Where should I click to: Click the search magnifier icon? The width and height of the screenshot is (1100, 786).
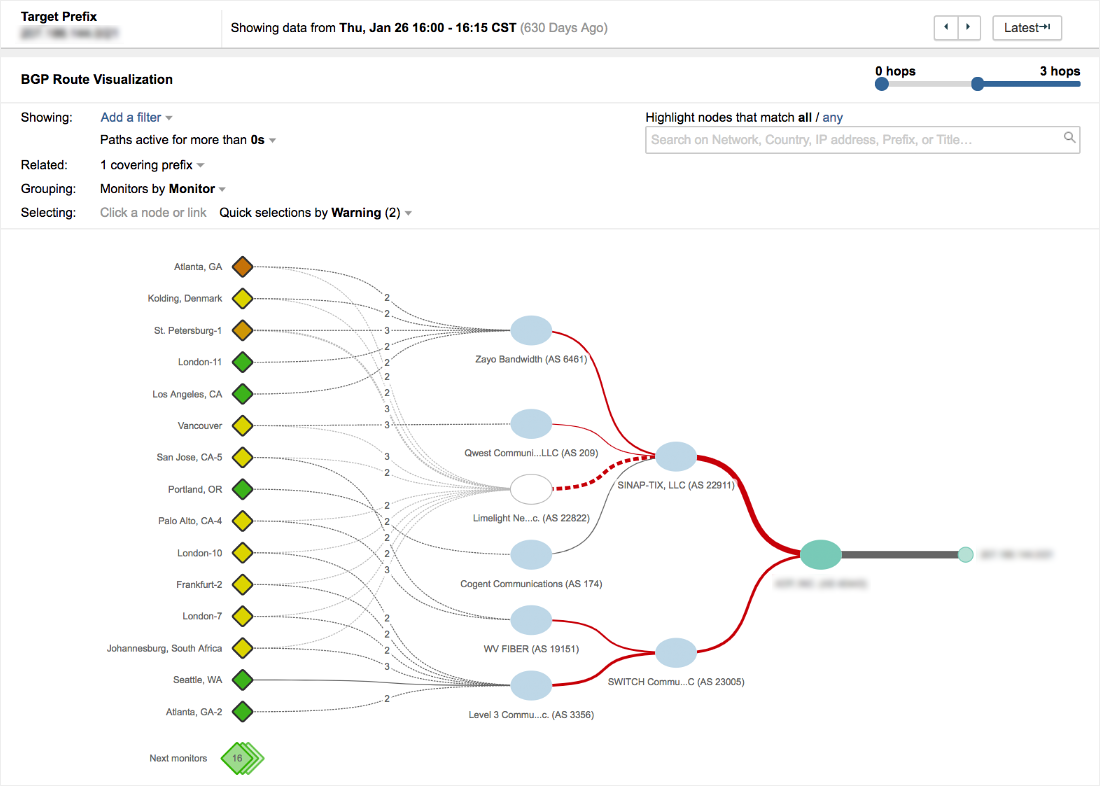[x=1069, y=139]
